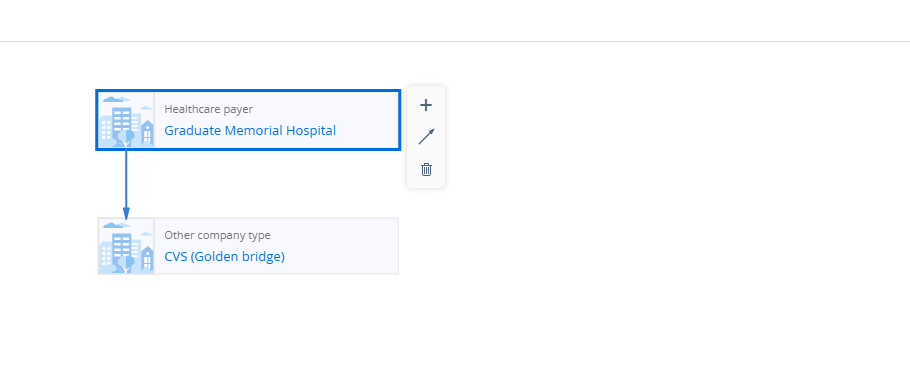Click CVS (Golden bridge) building thumbnail
The height and width of the screenshot is (387, 910).
127,246
